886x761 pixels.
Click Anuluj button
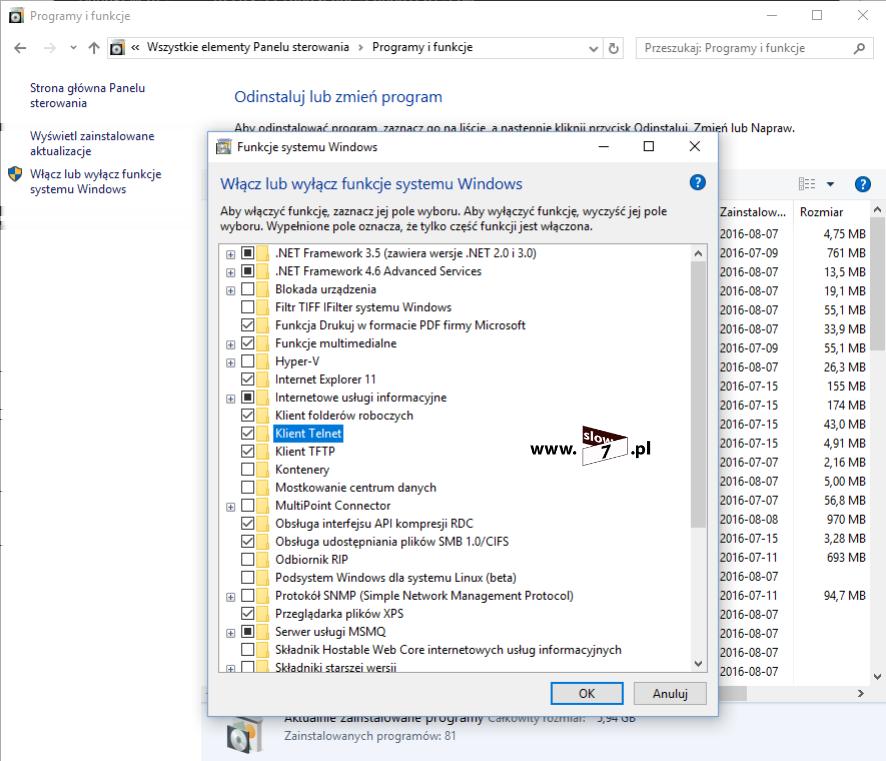670,693
